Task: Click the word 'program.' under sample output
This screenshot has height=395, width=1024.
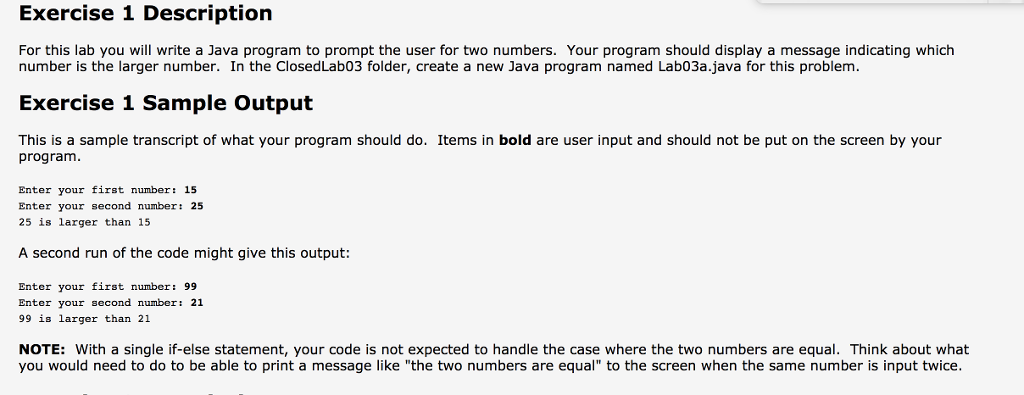Action: (x=50, y=157)
